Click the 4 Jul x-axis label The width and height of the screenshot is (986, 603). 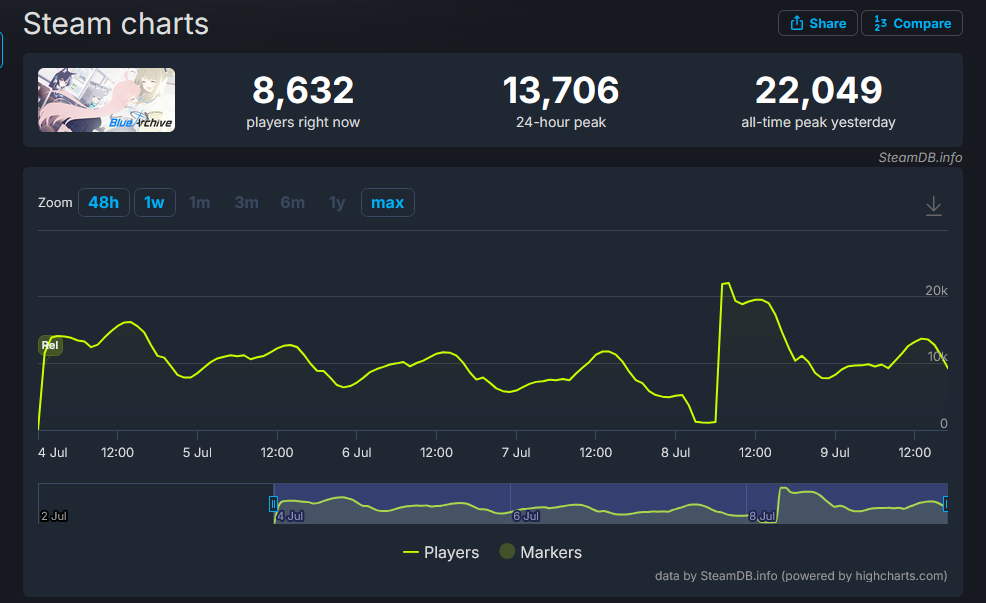coord(53,452)
